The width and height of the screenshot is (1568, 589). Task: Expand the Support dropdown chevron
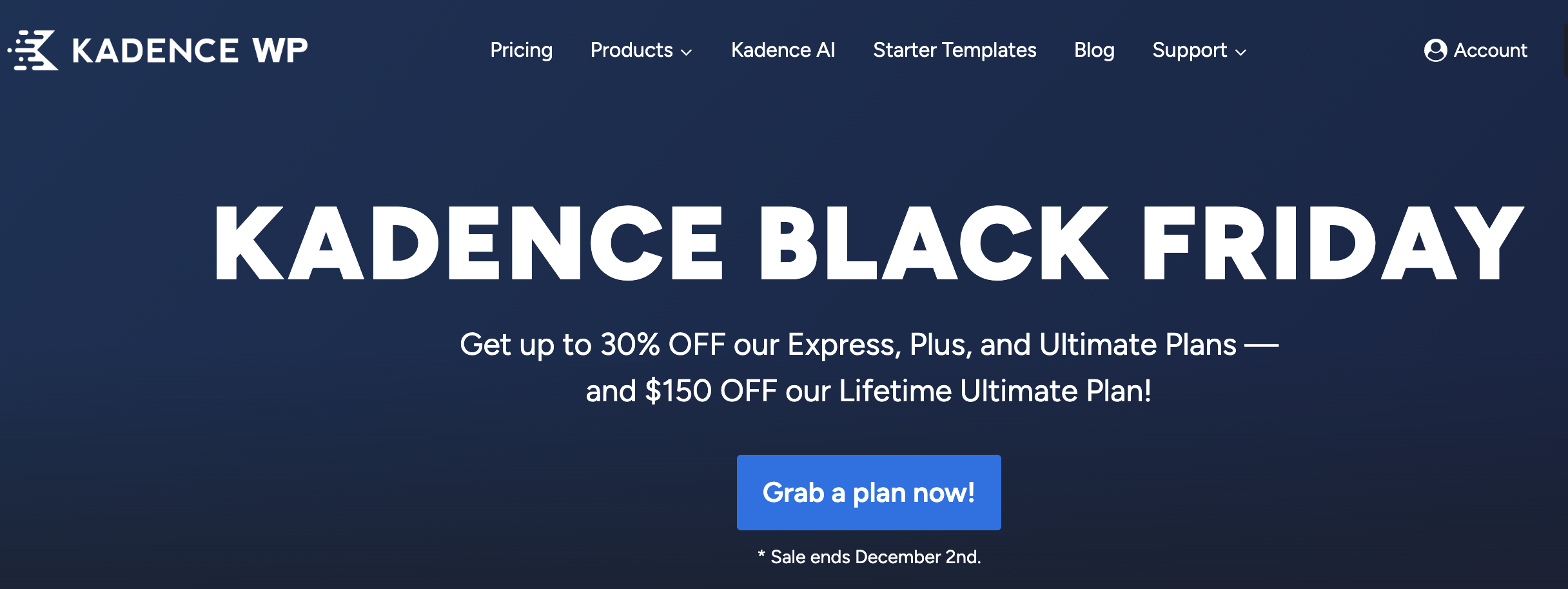coord(1241,52)
